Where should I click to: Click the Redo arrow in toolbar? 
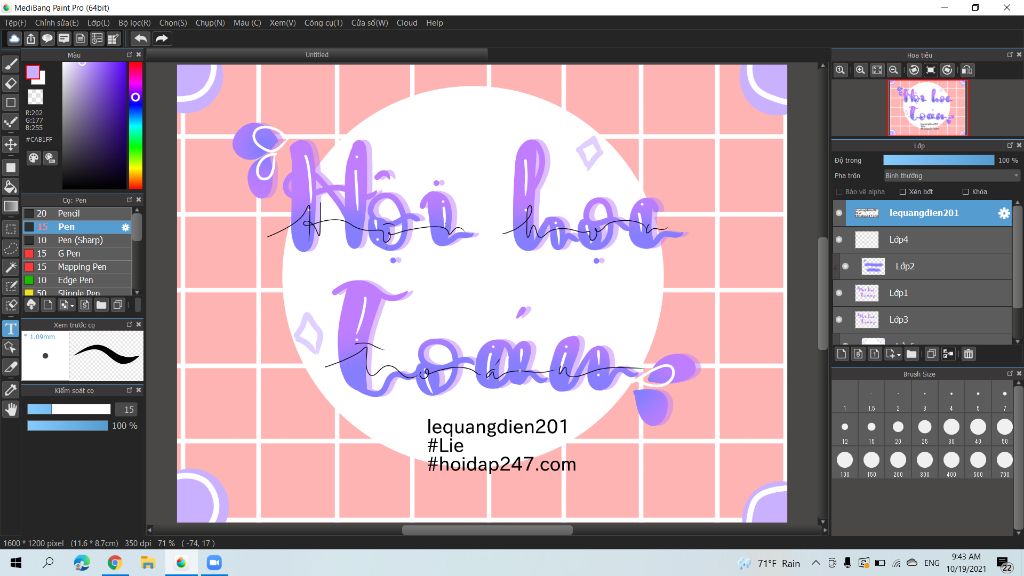161,39
